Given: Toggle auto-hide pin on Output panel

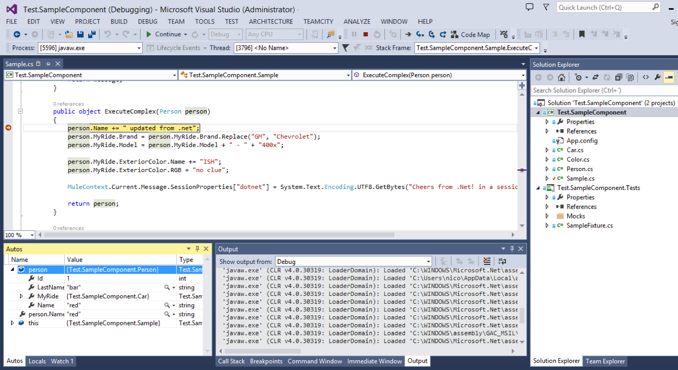Looking at the screenshot, I should (x=512, y=249).
